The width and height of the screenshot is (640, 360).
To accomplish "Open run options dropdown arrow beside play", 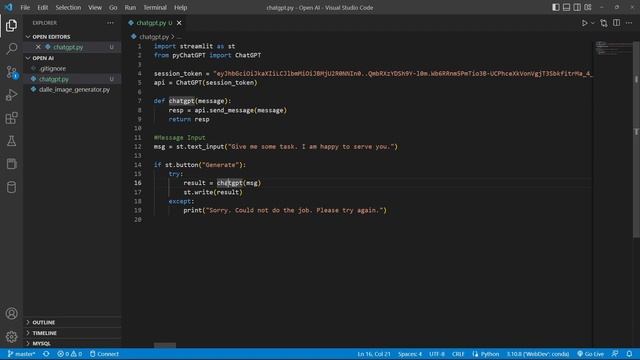I will tap(593, 23).
